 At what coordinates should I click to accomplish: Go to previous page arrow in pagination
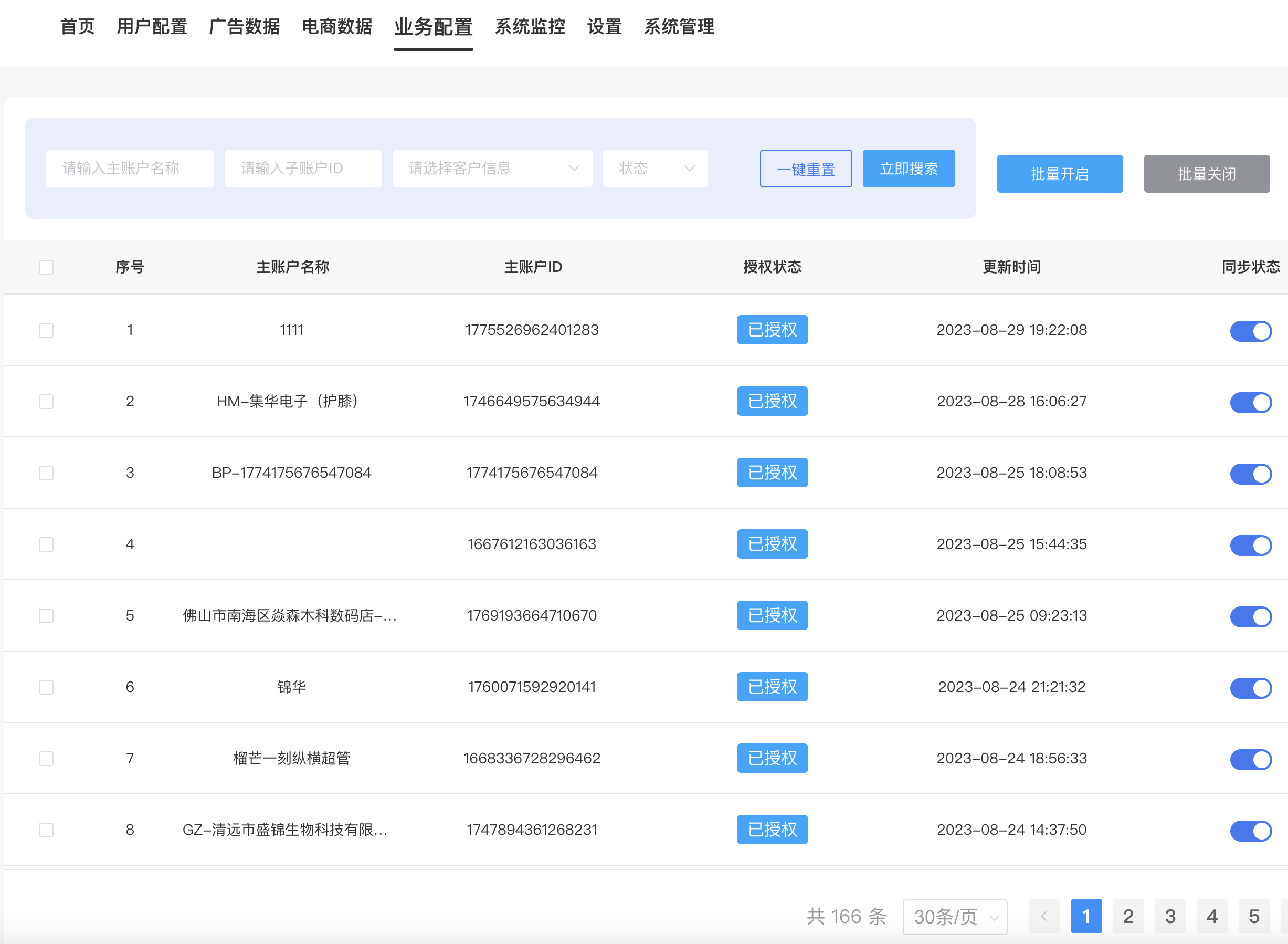(x=1044, y=917)
